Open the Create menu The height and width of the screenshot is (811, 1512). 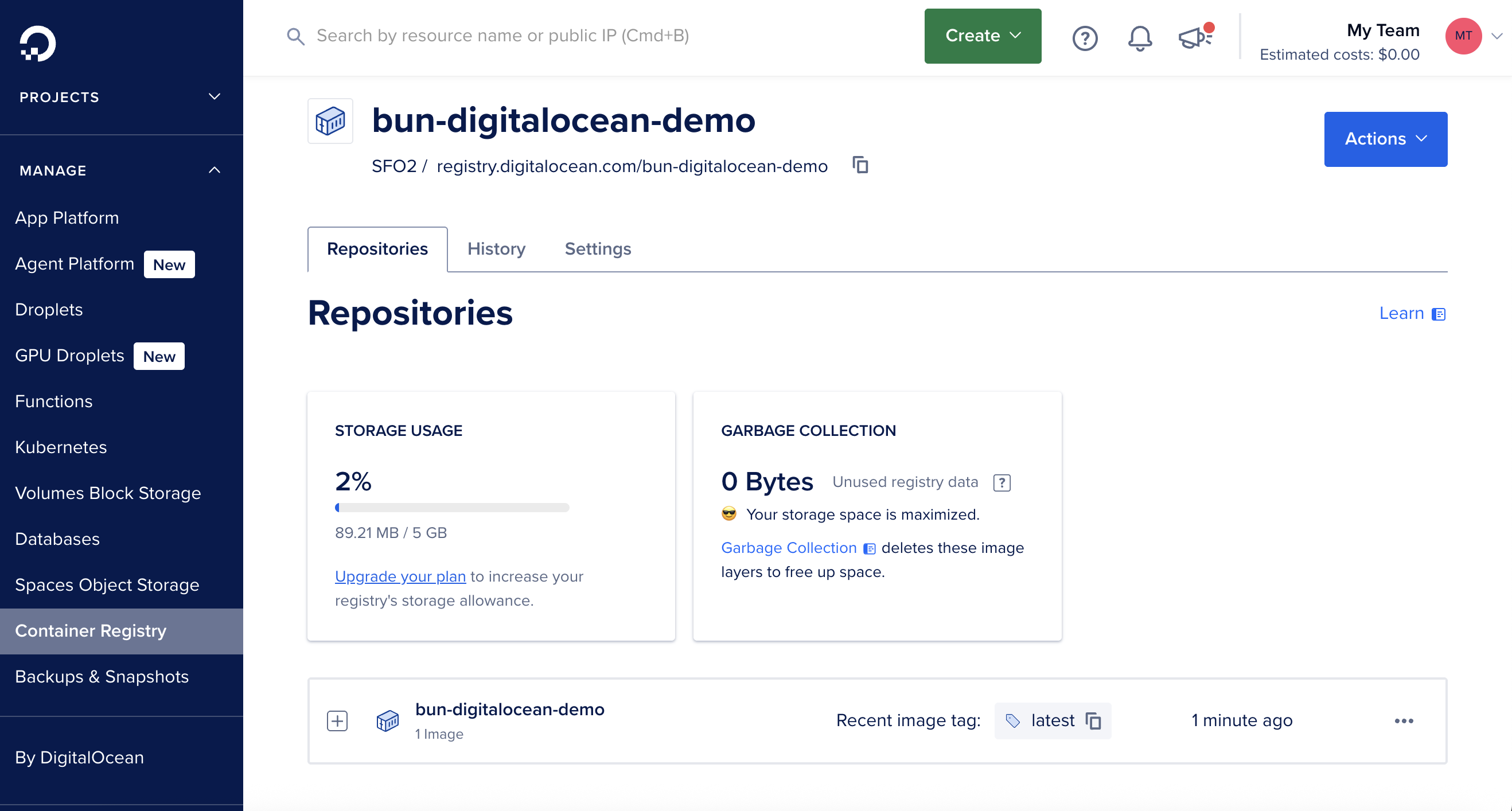click(x=982, y=36)
